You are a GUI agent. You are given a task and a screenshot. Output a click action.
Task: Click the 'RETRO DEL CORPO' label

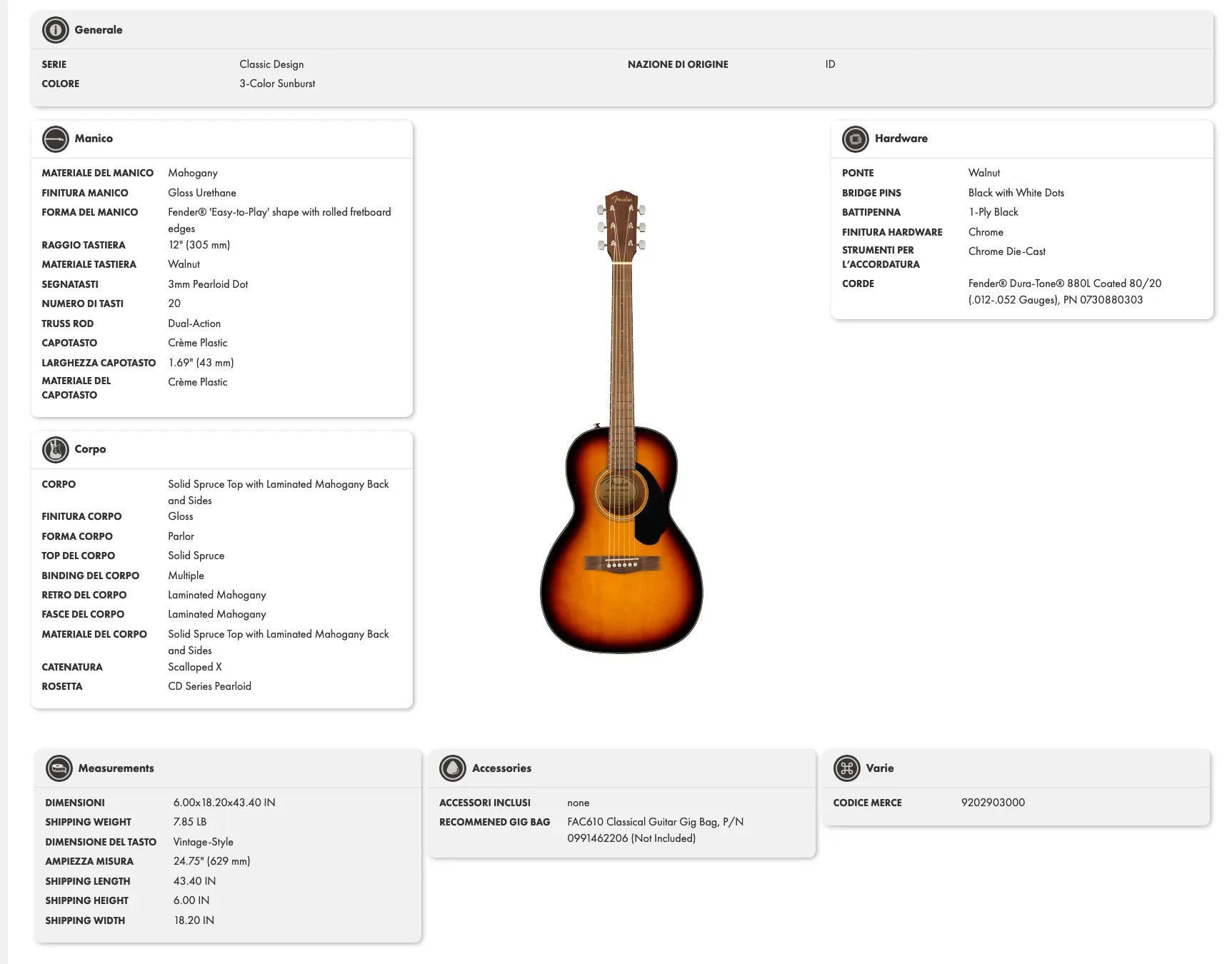pyautogui.click(x=84, y=595)
